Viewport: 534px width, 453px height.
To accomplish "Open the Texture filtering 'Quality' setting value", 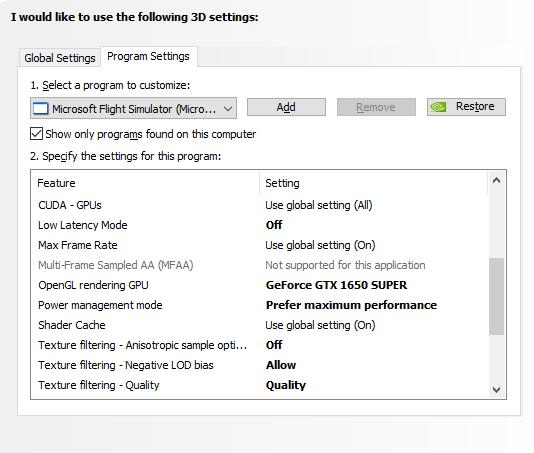I will click(x=286, y=385).
